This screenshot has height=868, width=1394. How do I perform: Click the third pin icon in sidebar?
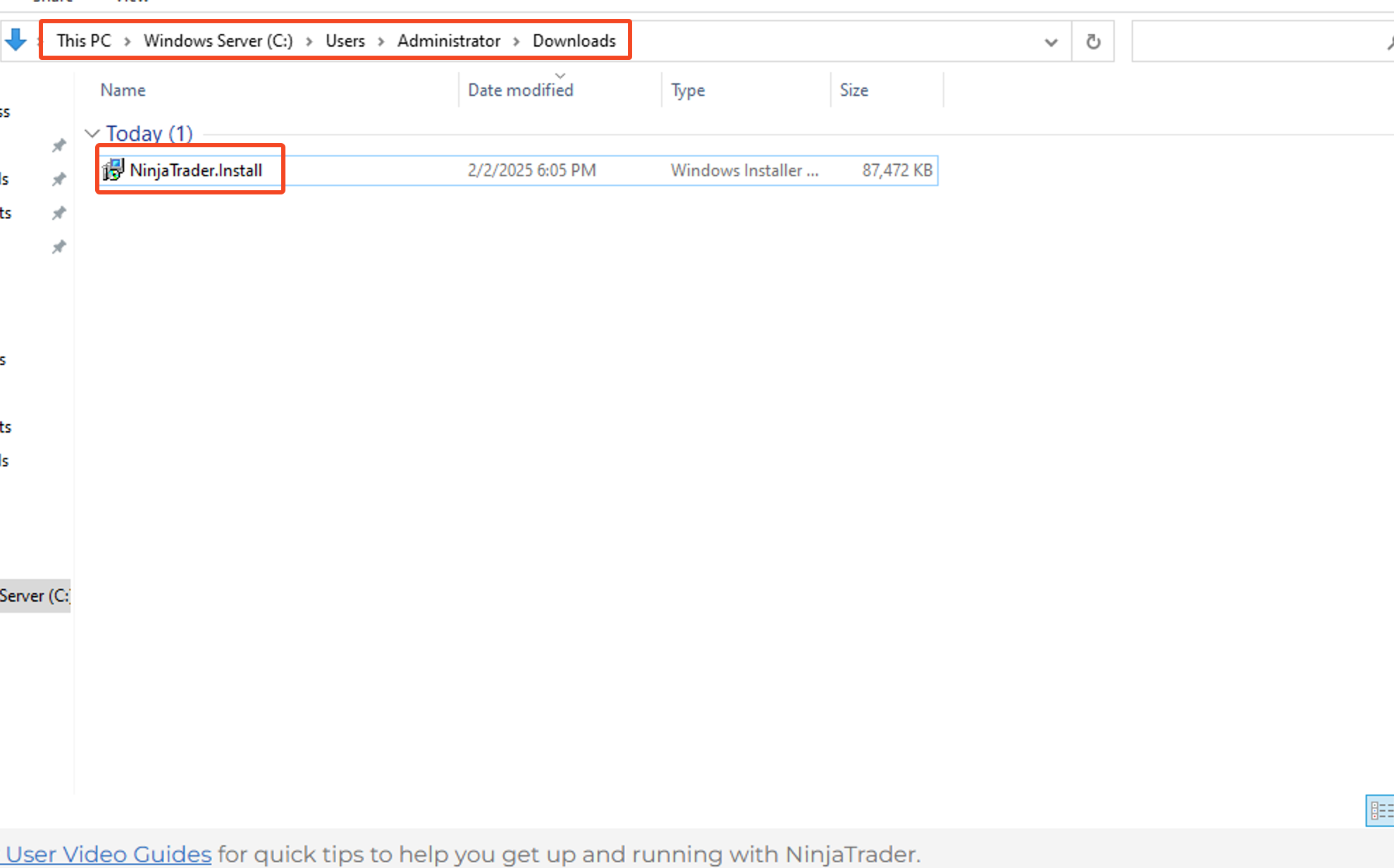pyautogui.click(x=59, y=213)
